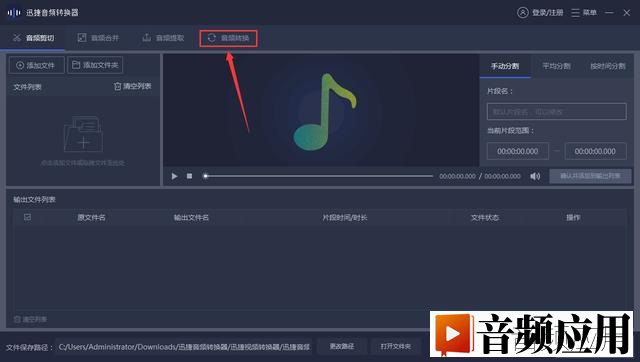Open the audio merge tab
The height and width of the screenshot is (362, 640).
[98, 38]
